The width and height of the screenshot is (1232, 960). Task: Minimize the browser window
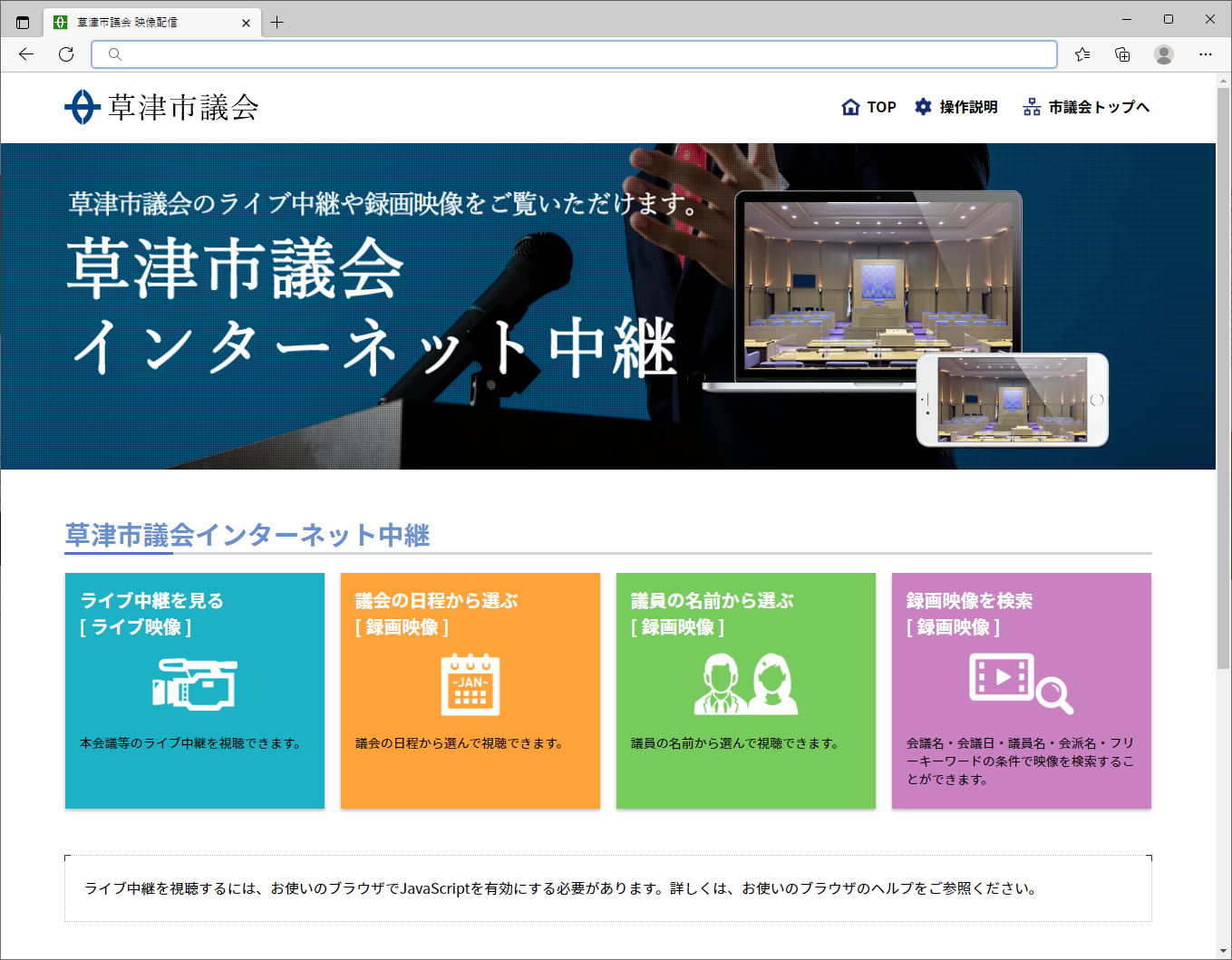pyautogui.click(x=1127, y=19)
